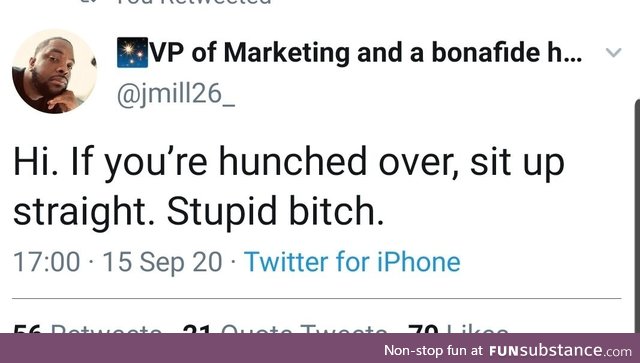Open the tweet author's profile photo
Image resolution: width=640 pixels, height=363 pixels.
pos(54,71)
